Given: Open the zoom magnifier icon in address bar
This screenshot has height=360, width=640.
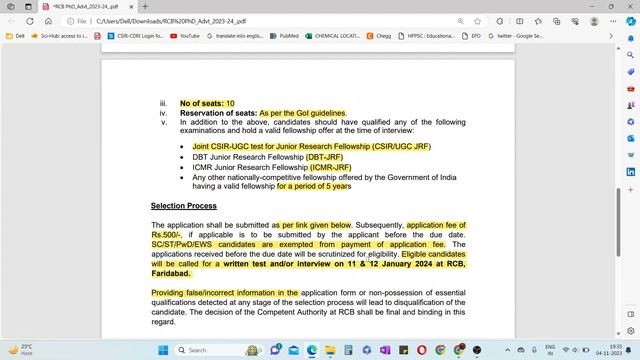Looking at the screenshot, I should pyautogui.click(x=460, y=21).
